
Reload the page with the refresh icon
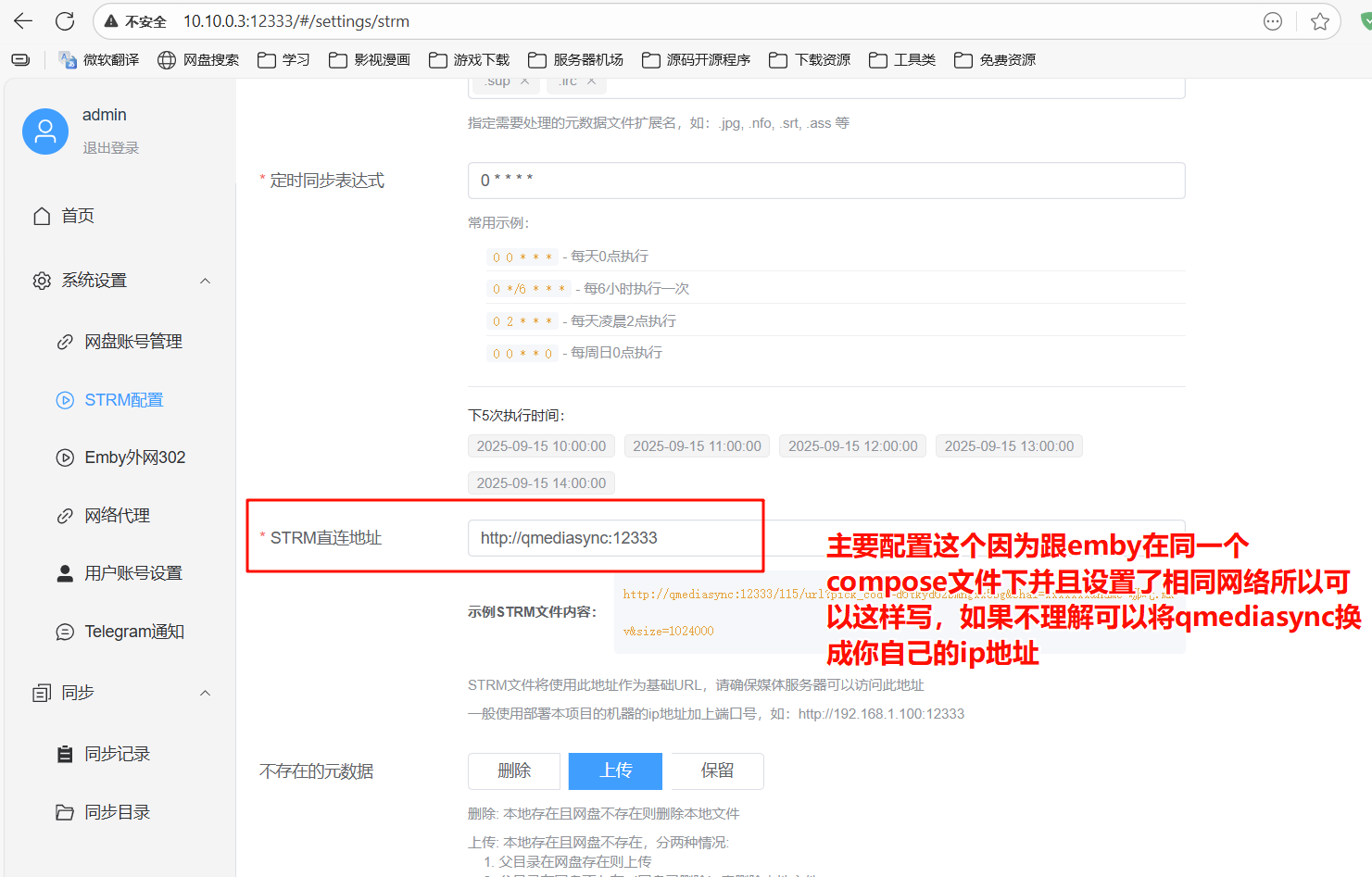tap(63, 20)
